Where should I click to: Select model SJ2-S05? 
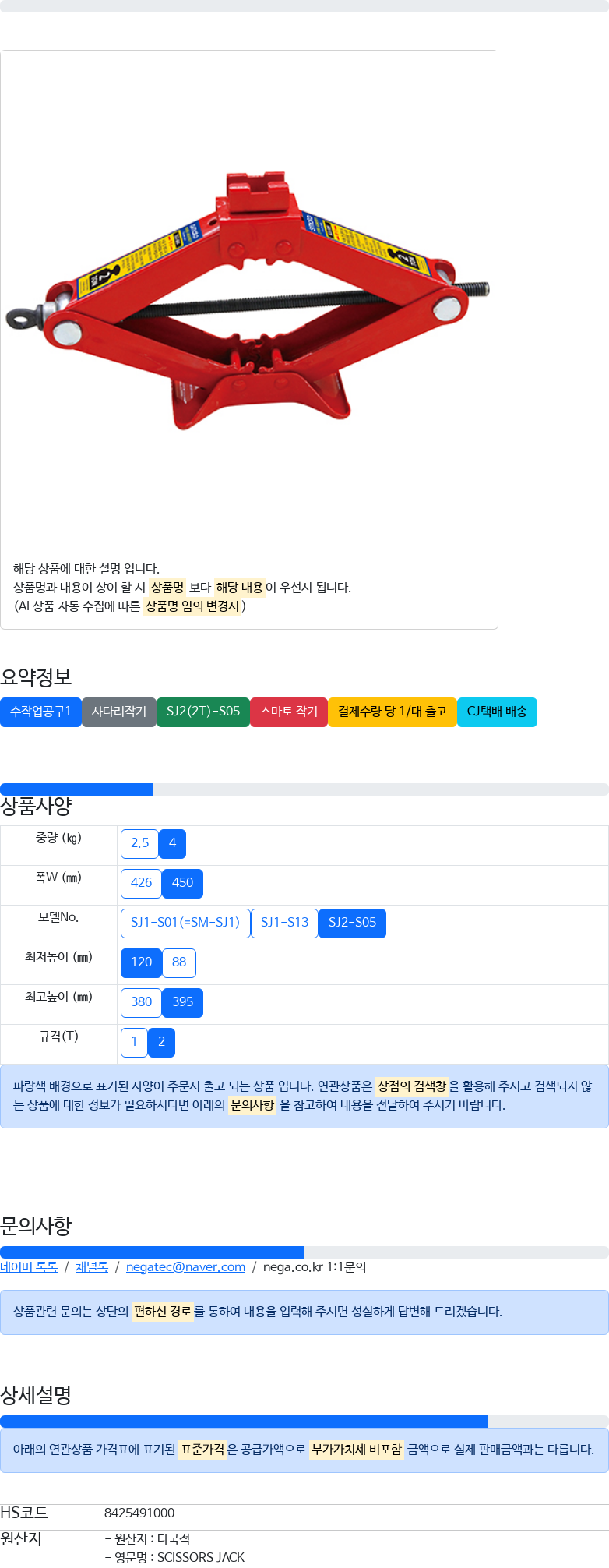click(352, 923)
